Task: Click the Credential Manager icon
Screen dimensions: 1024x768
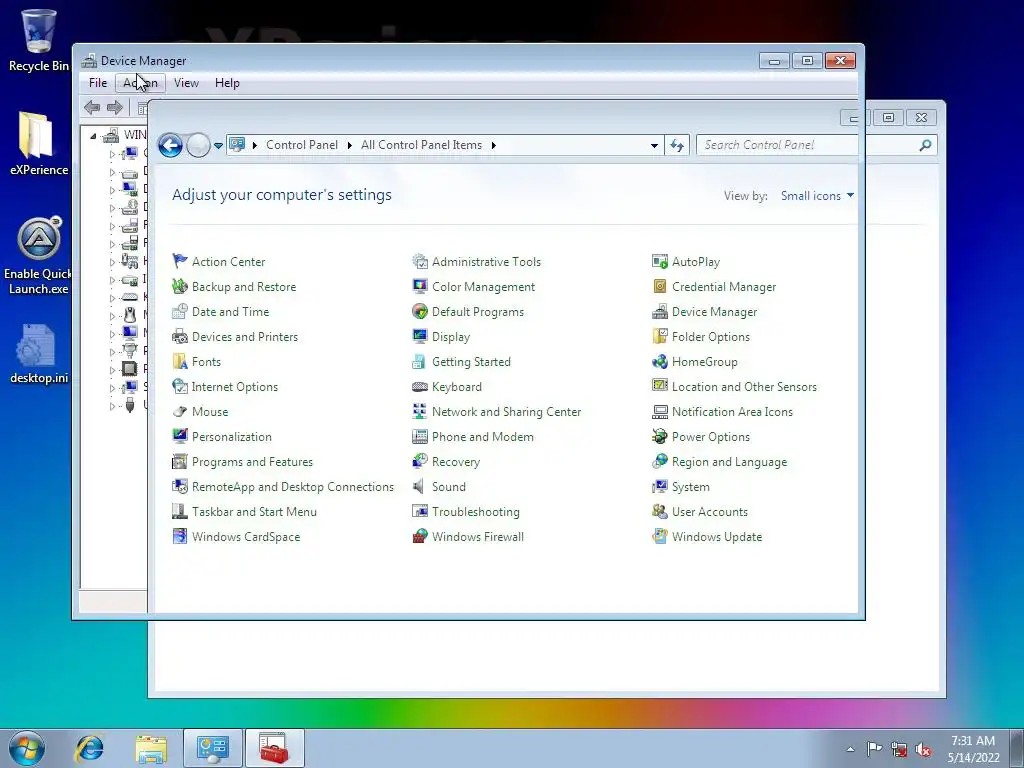Action: (660, 287)
